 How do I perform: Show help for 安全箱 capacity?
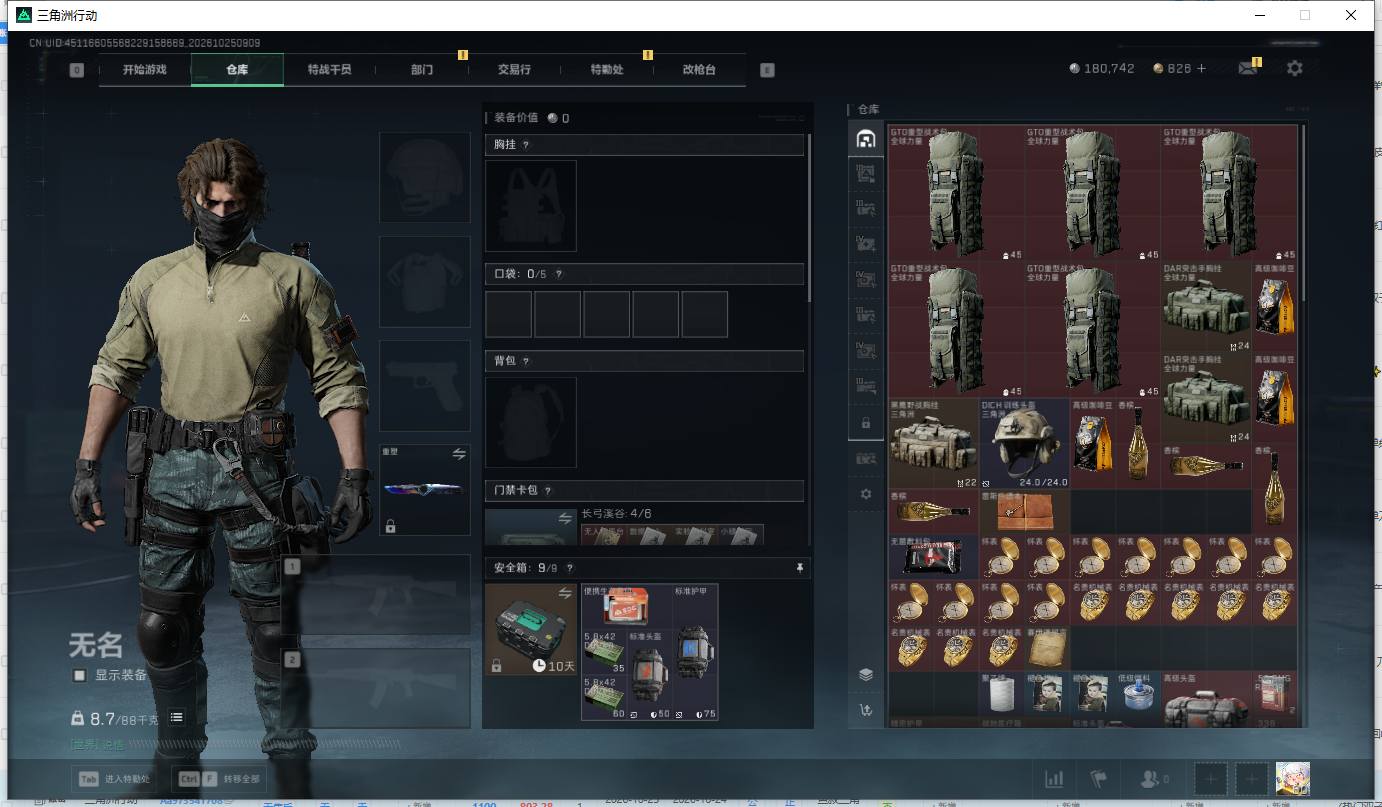click(570, 568)
